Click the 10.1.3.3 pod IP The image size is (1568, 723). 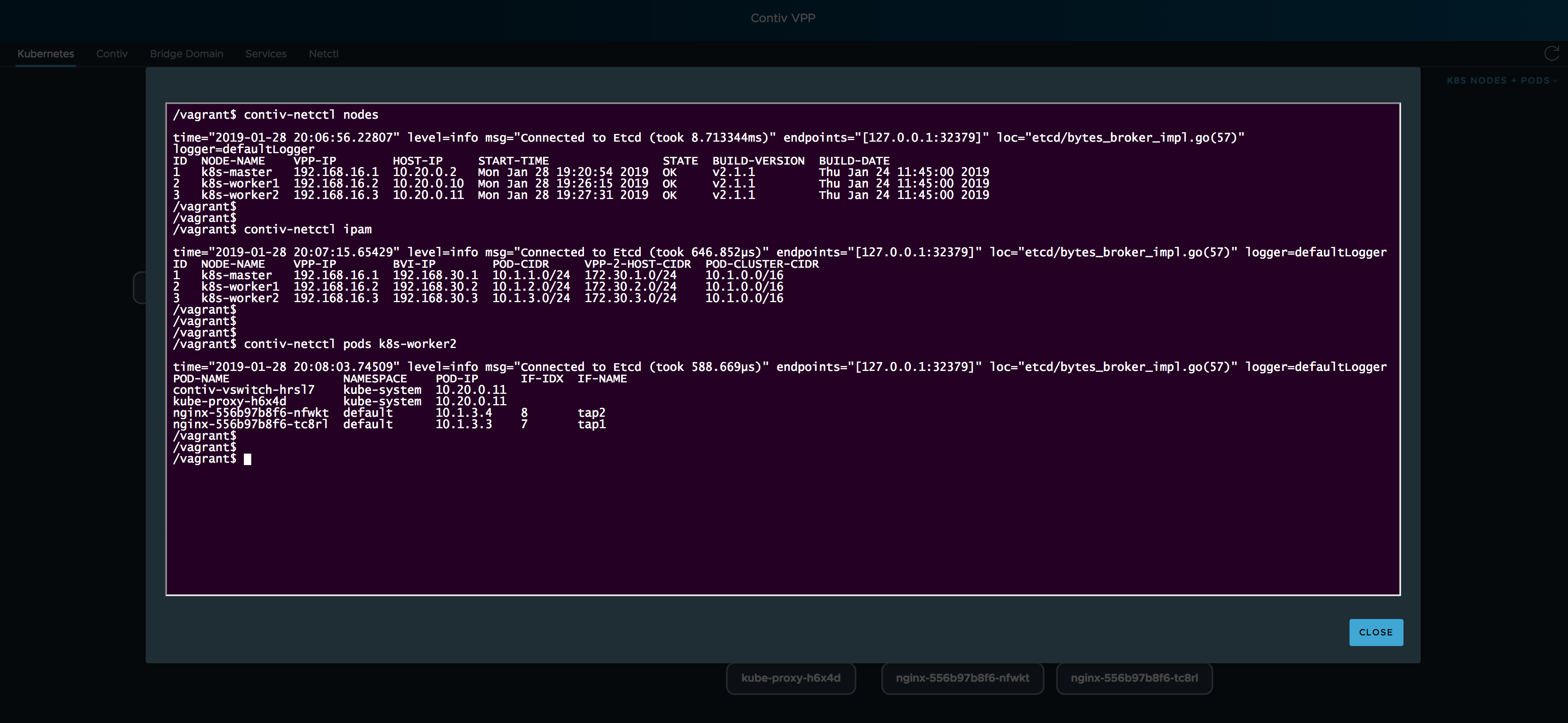click(463, 425)
